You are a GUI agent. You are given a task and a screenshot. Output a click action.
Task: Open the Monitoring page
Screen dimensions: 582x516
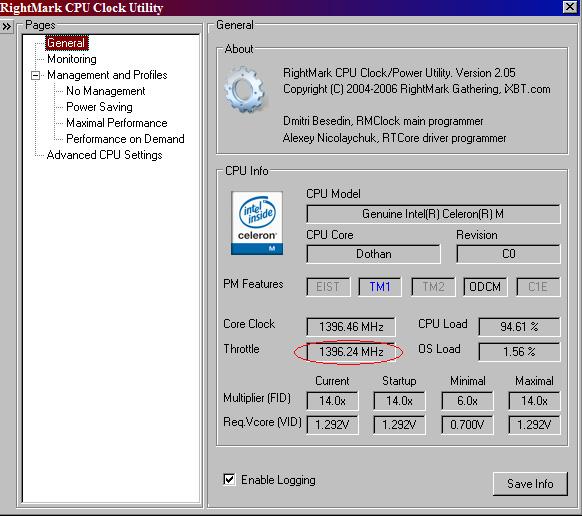click(72, 59)
